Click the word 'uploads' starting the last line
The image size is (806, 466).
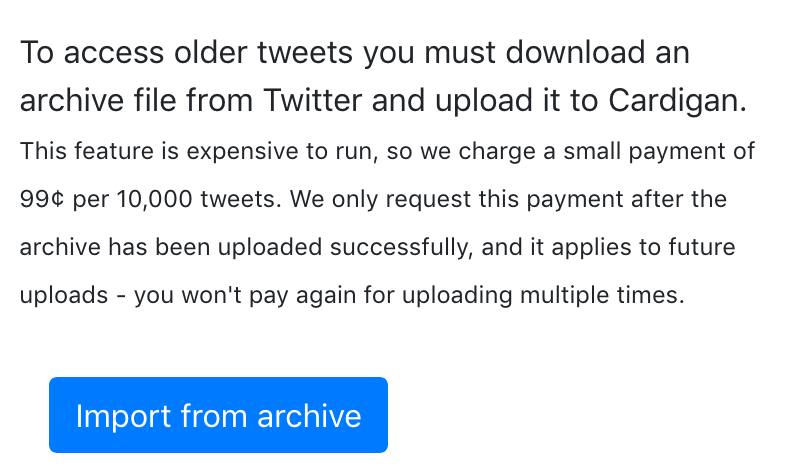coord(64,295)
